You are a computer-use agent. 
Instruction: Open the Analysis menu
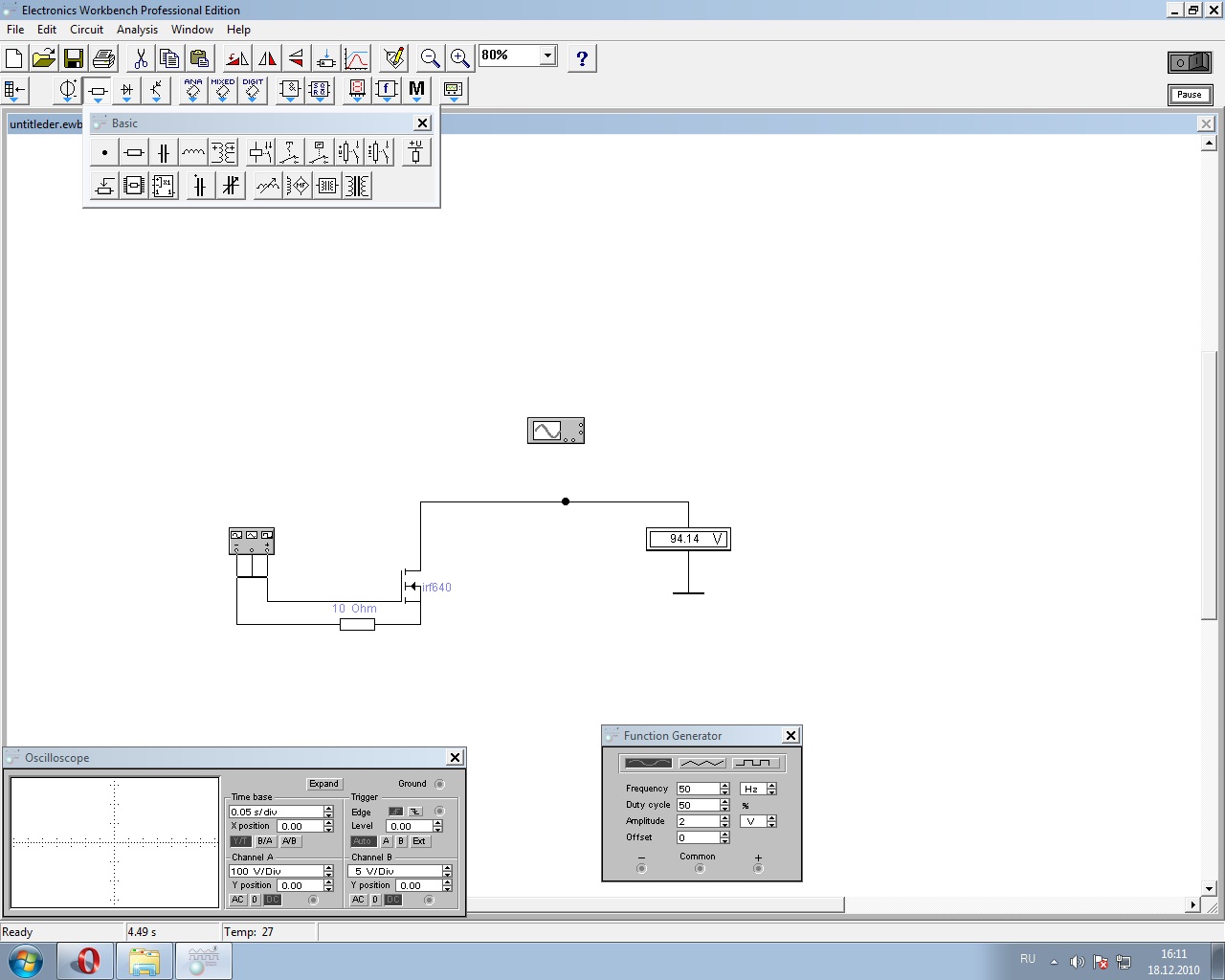point(137,30)
